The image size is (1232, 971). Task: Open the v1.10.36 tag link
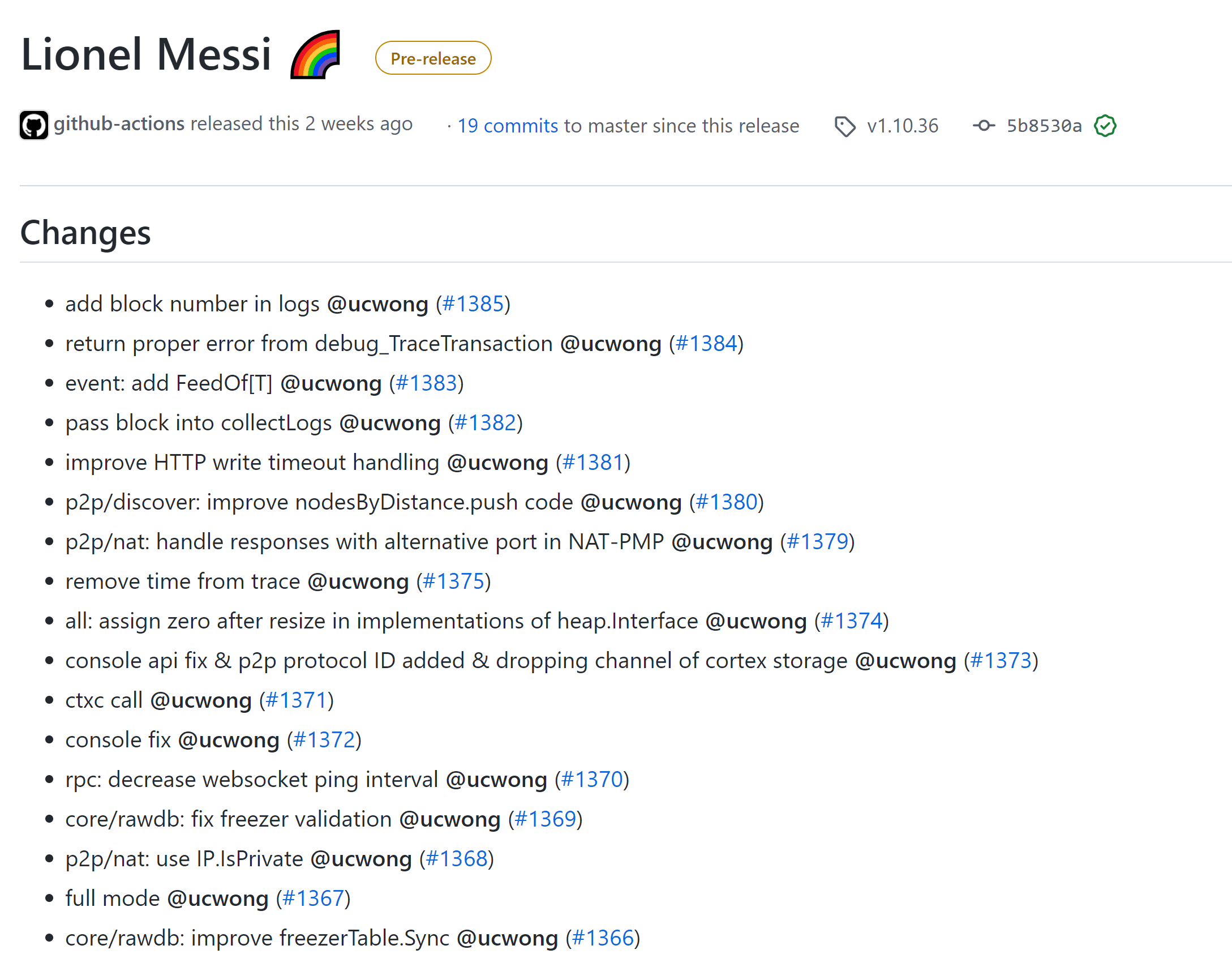903,126
